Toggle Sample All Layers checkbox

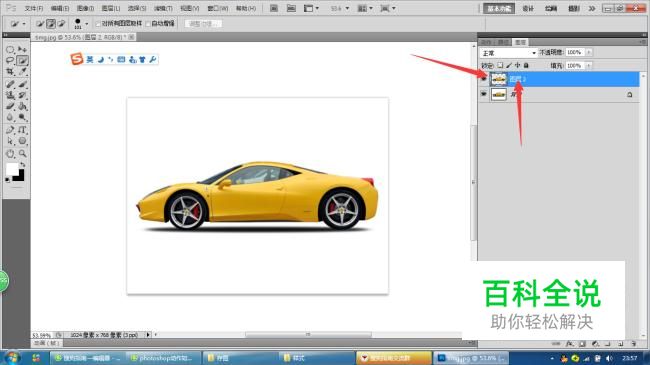(98, 24)
